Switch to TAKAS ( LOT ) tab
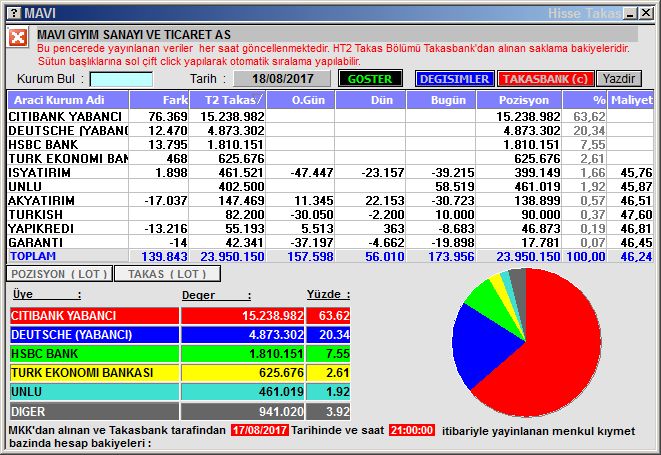This screenshot has height=455, width=661. click(167, 274)
